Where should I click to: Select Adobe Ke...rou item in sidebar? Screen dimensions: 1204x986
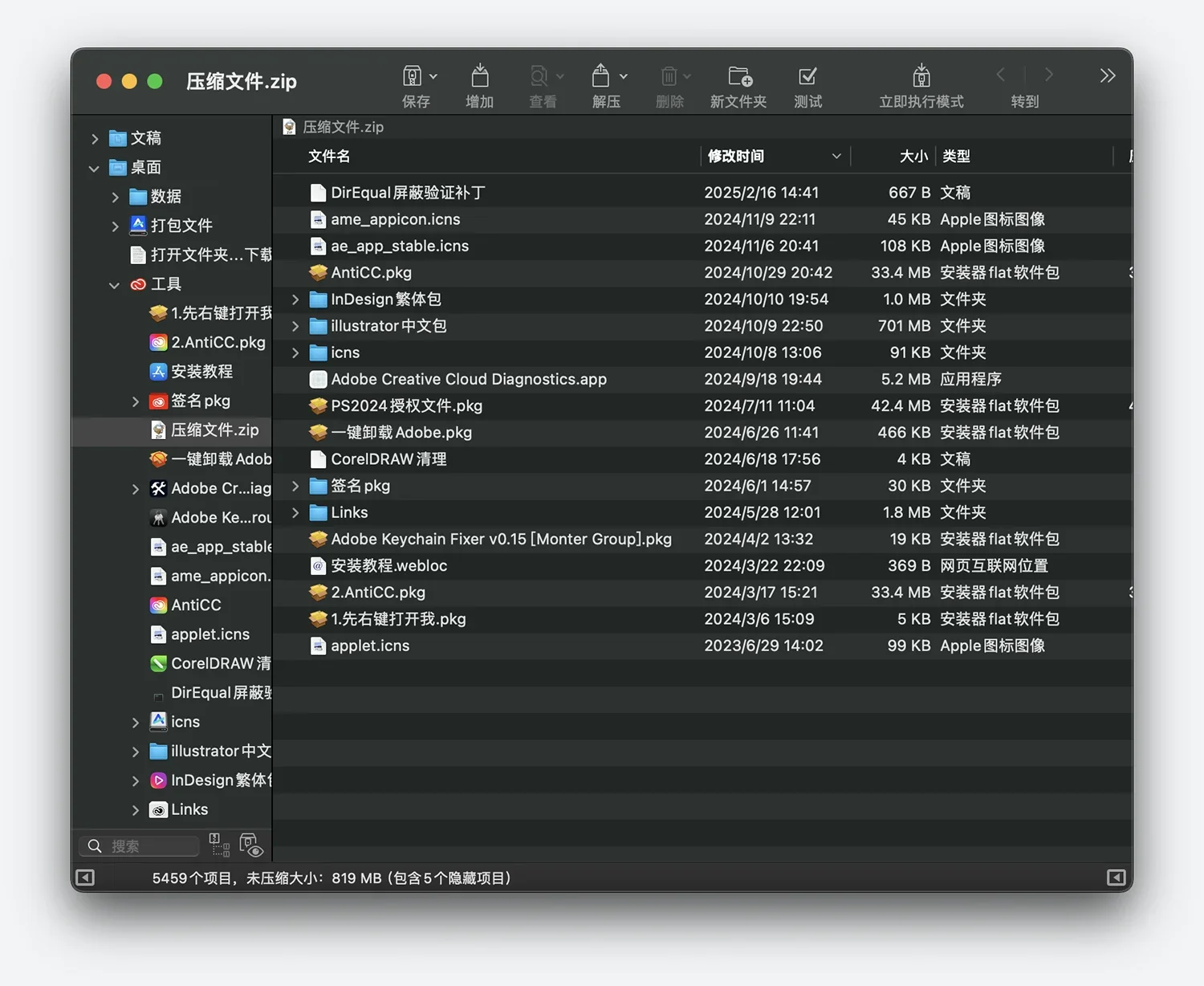[173, 518]
